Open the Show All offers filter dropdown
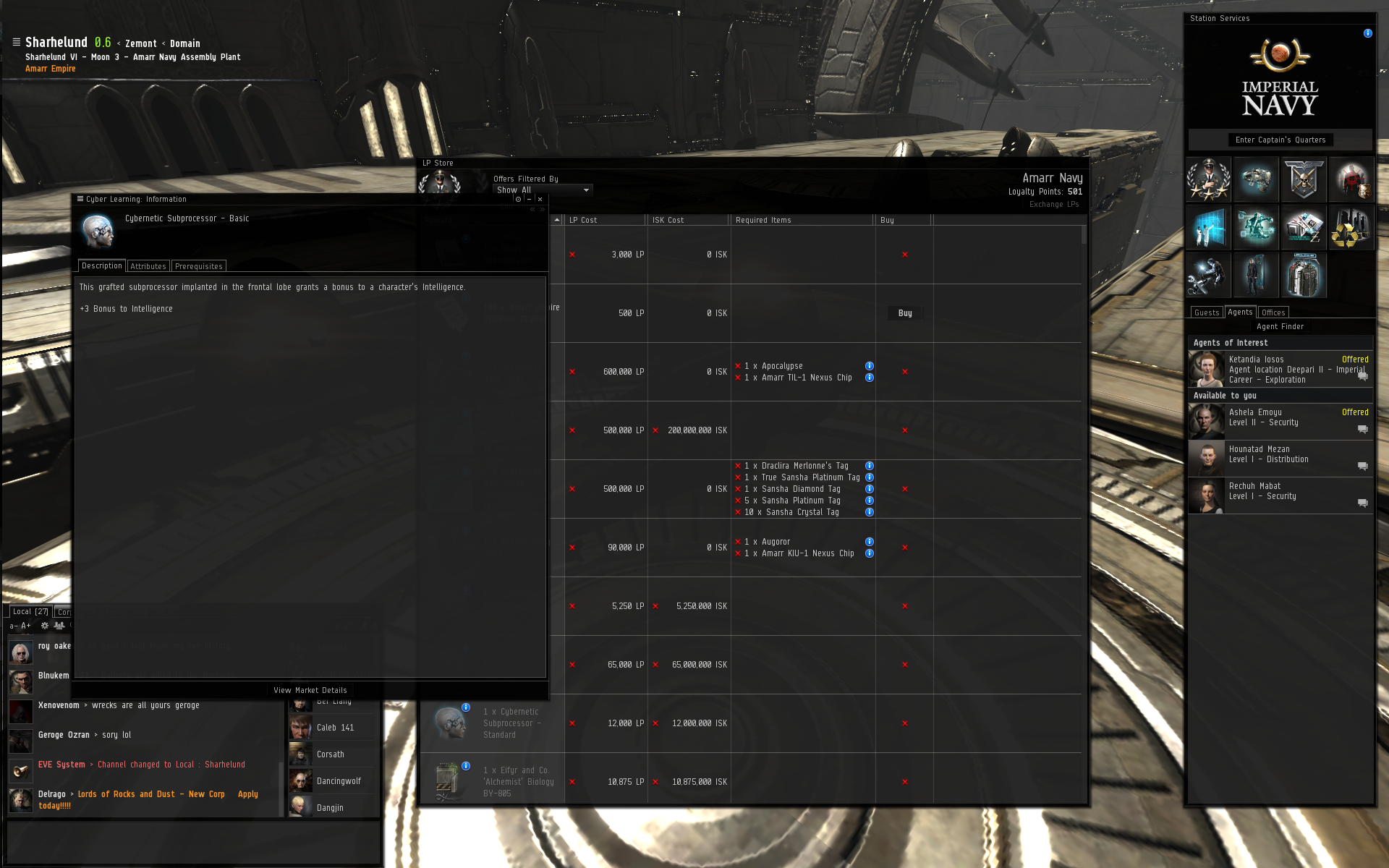This screenshot has height=868, width=1389. [543, 190]
